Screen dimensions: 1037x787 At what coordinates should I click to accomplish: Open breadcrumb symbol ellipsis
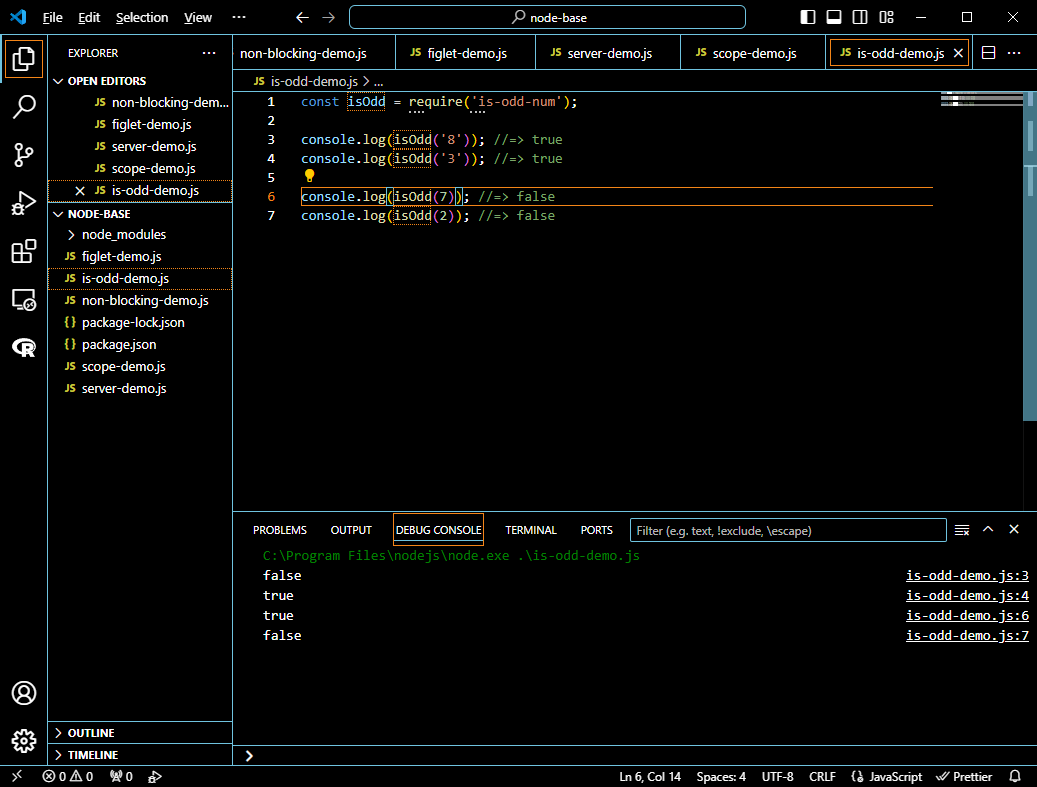(378, 81)
